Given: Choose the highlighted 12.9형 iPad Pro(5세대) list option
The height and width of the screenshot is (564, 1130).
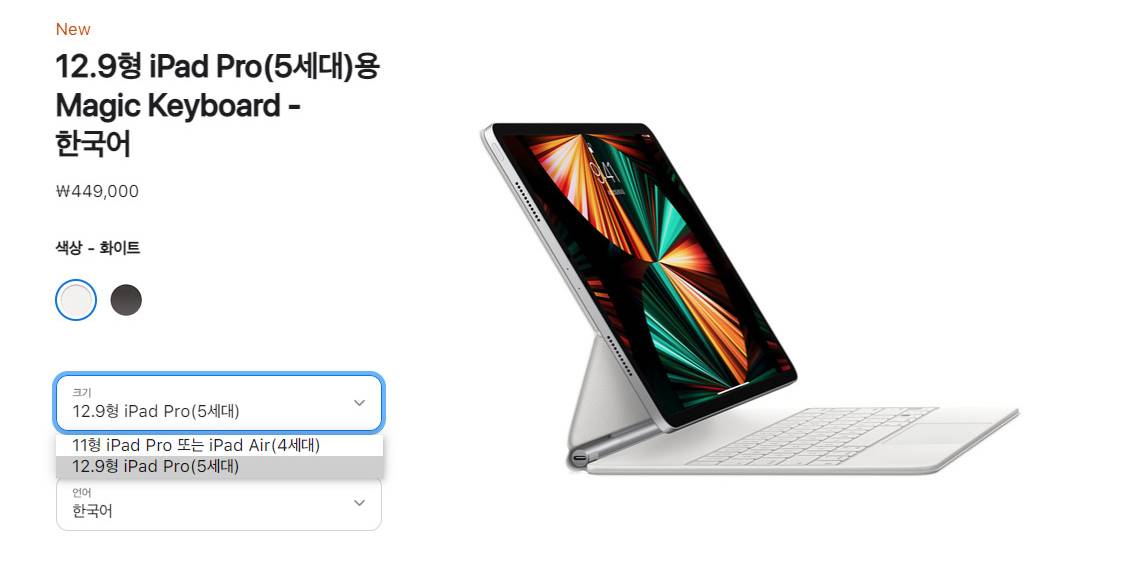Looking at the screenshot, I should pyautogui.click(x=219, y=466).
